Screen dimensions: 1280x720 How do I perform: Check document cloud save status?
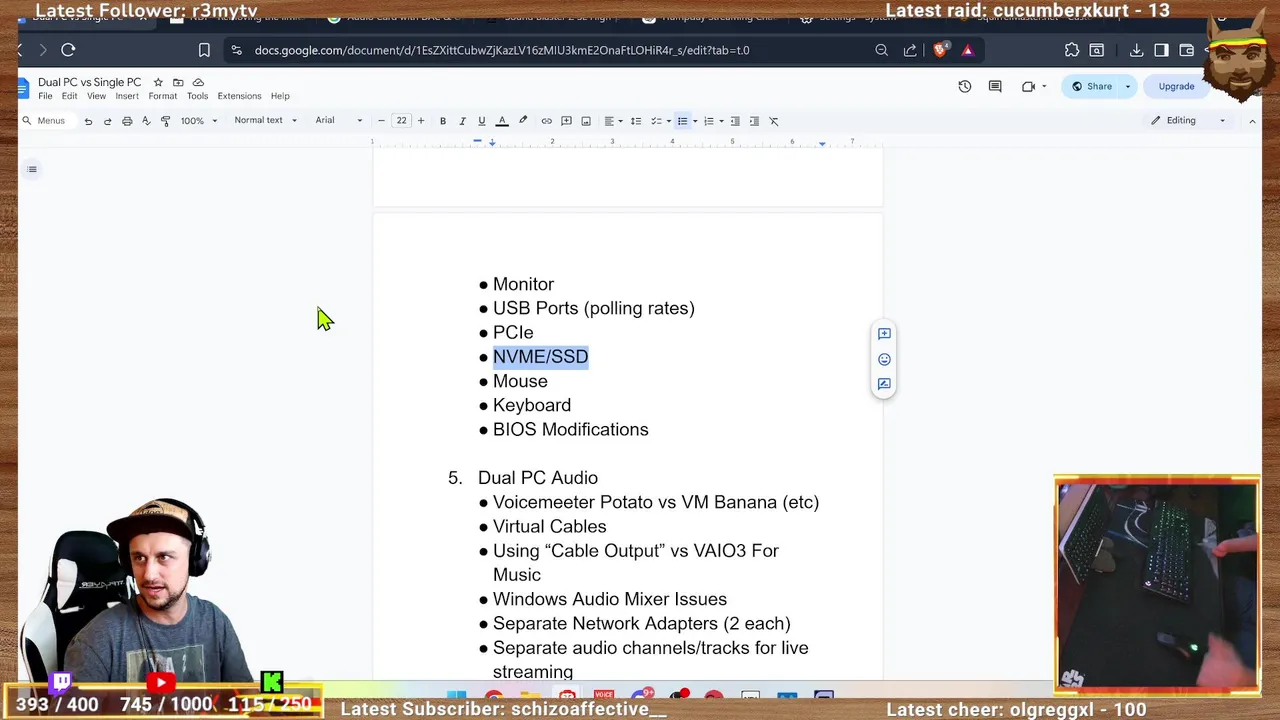[x=198, y=82]
